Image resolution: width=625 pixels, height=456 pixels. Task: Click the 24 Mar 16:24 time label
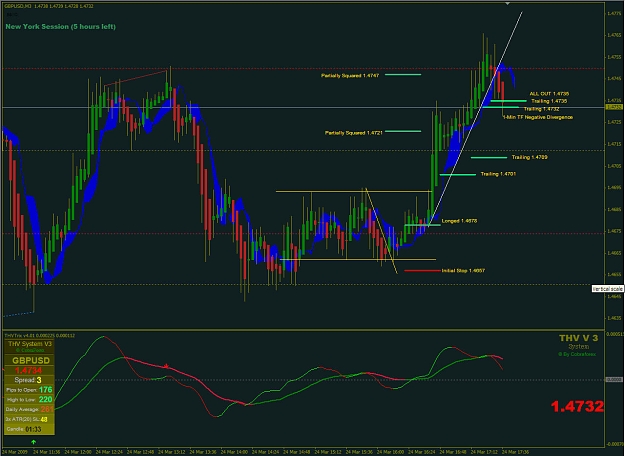pos(422,452)
